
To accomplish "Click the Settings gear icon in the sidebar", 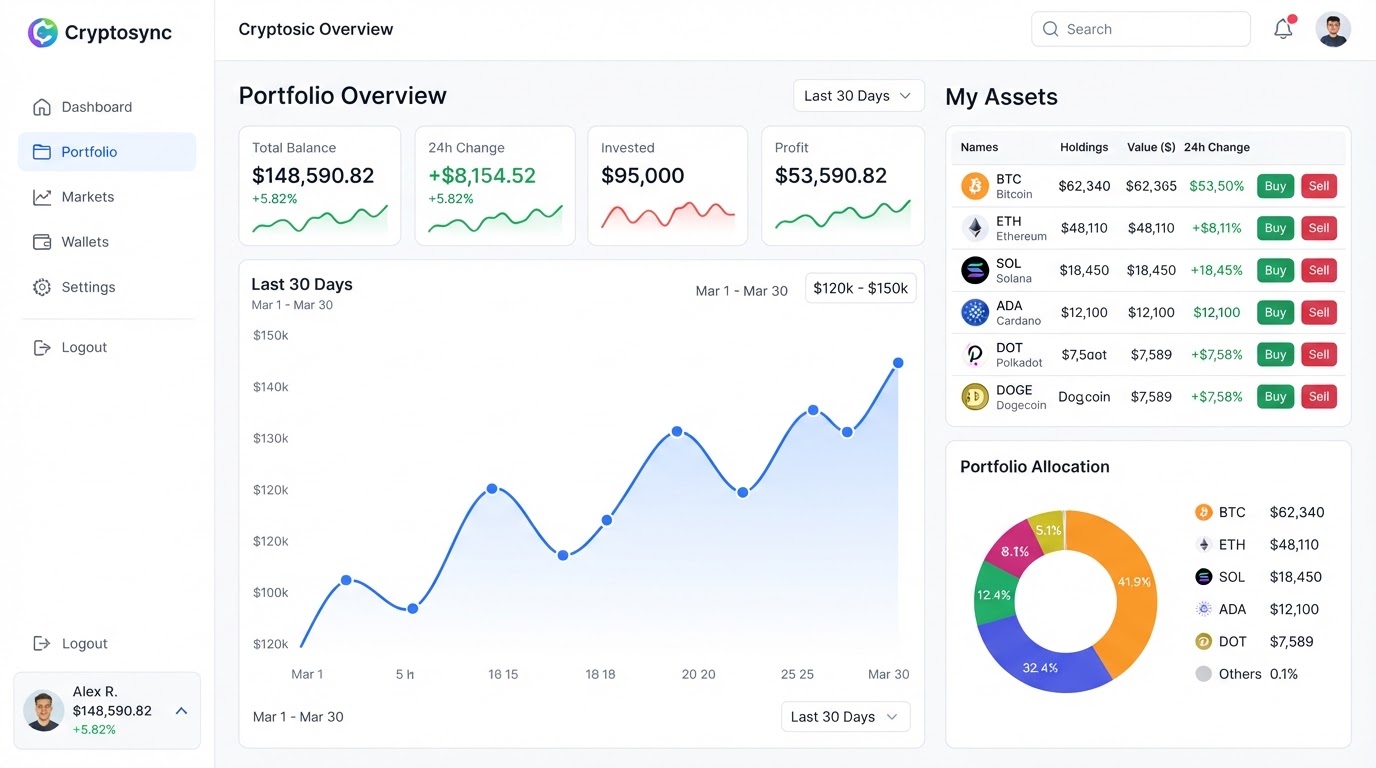I will pos(42,287).
